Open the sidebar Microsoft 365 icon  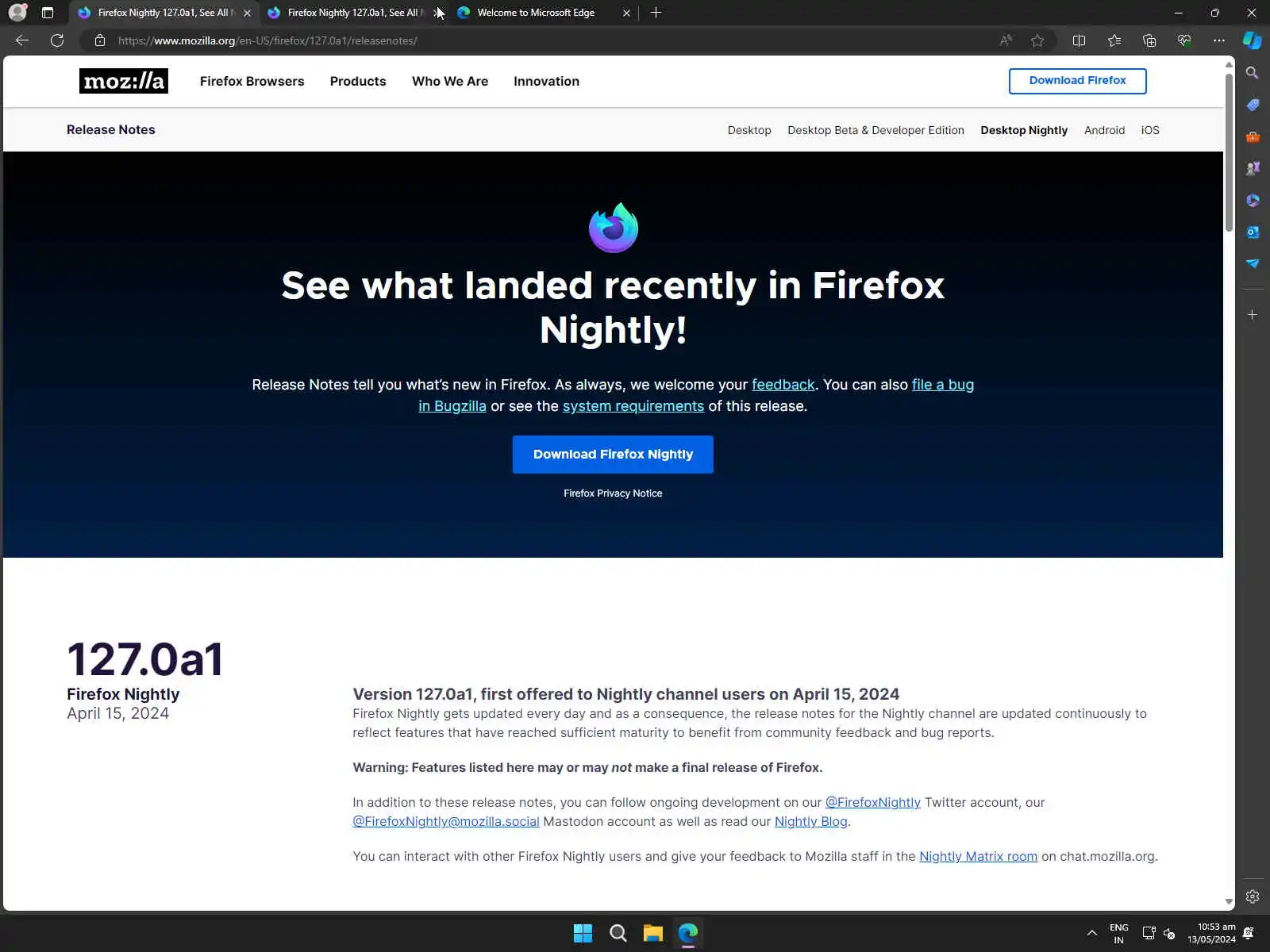coord(1253,200)
